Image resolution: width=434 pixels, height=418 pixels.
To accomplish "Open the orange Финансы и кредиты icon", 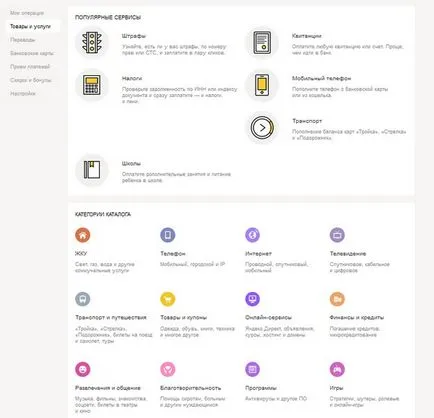I will click(x=337, y=299).
